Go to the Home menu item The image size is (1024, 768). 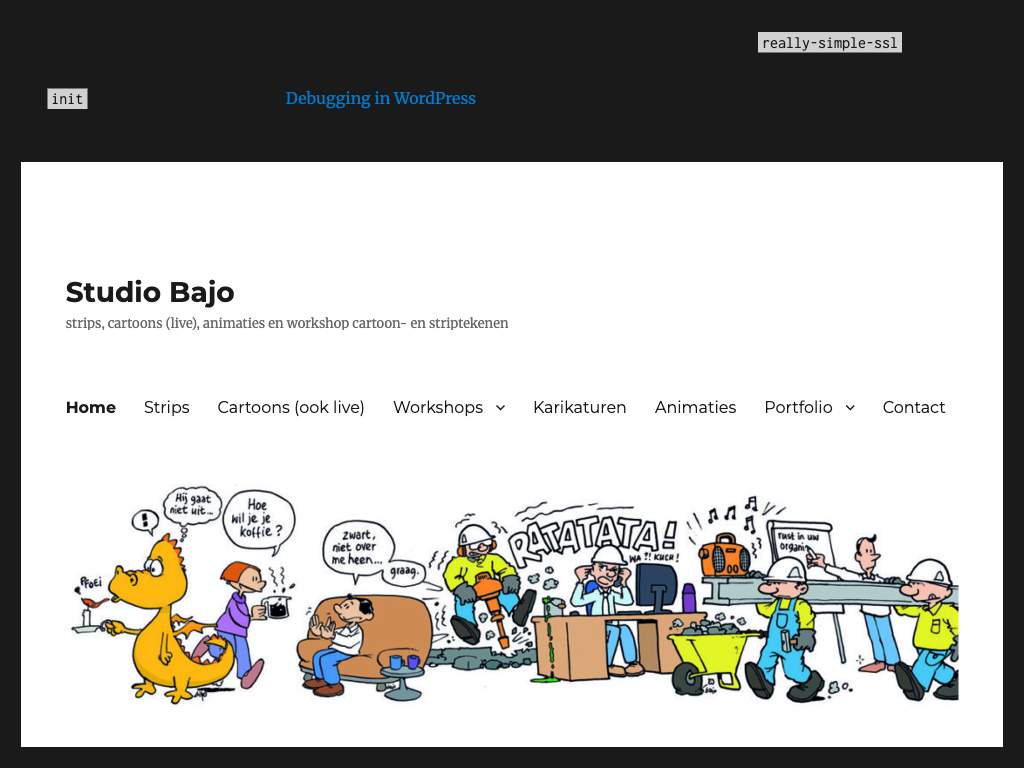point(91,407)
